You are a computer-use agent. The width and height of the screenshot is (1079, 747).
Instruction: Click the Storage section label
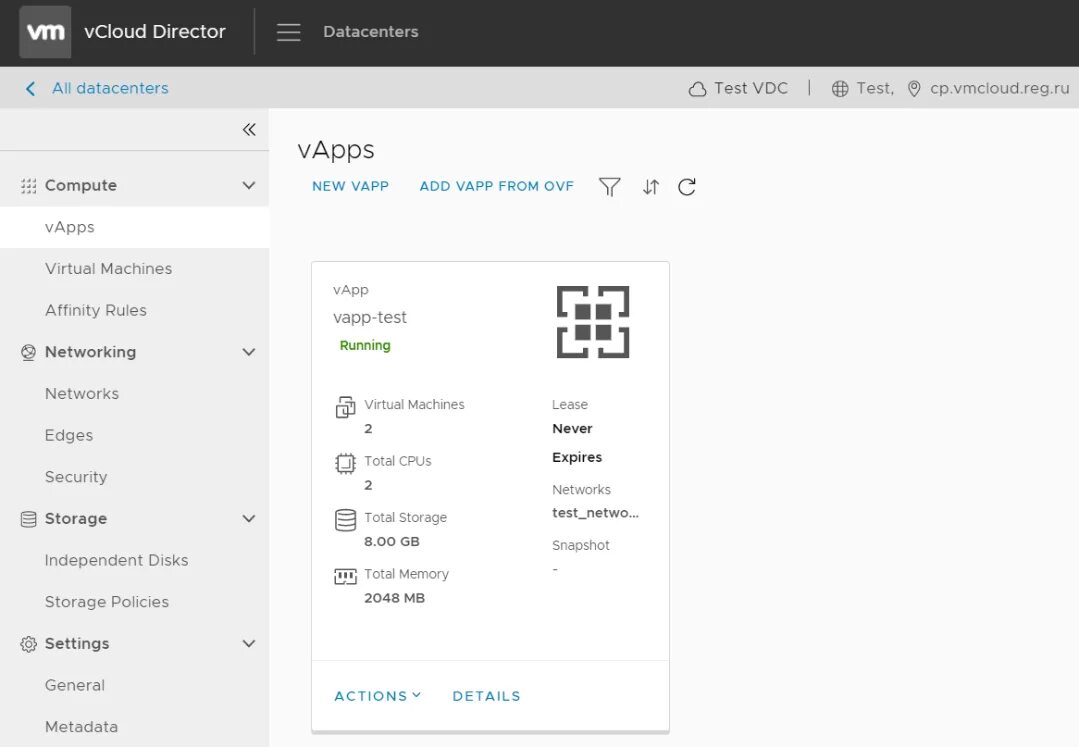pos(76,519)
